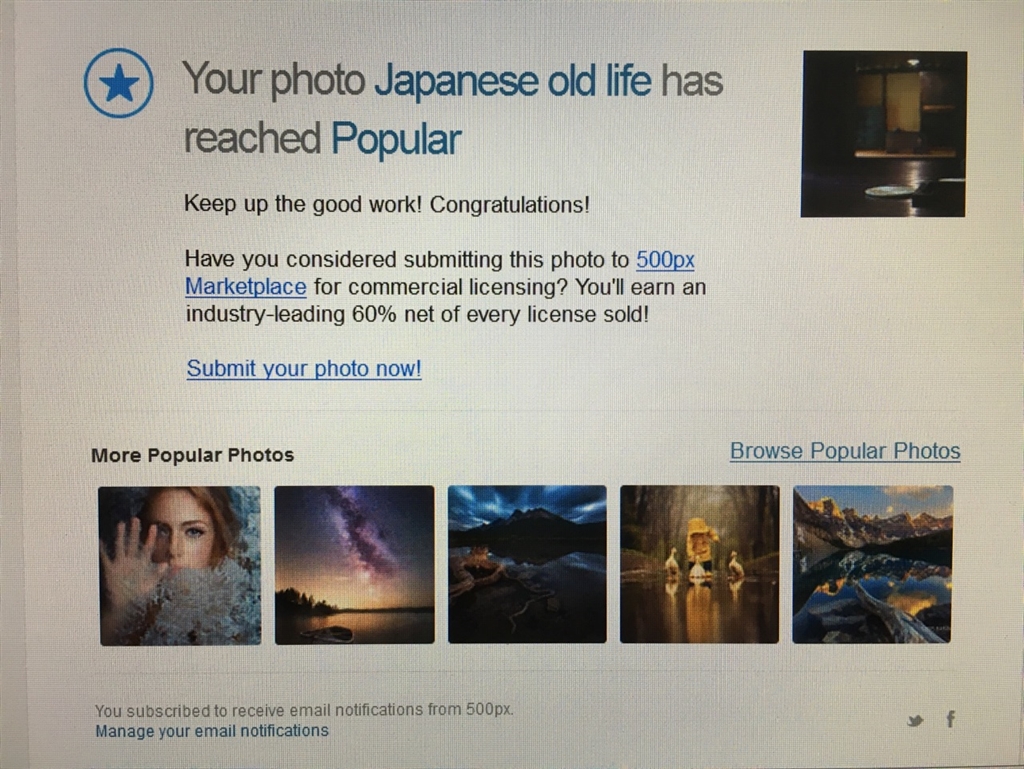Open the child with ducks thumbnail
The height and width of the screenshot is (769, 1024).
699,564
